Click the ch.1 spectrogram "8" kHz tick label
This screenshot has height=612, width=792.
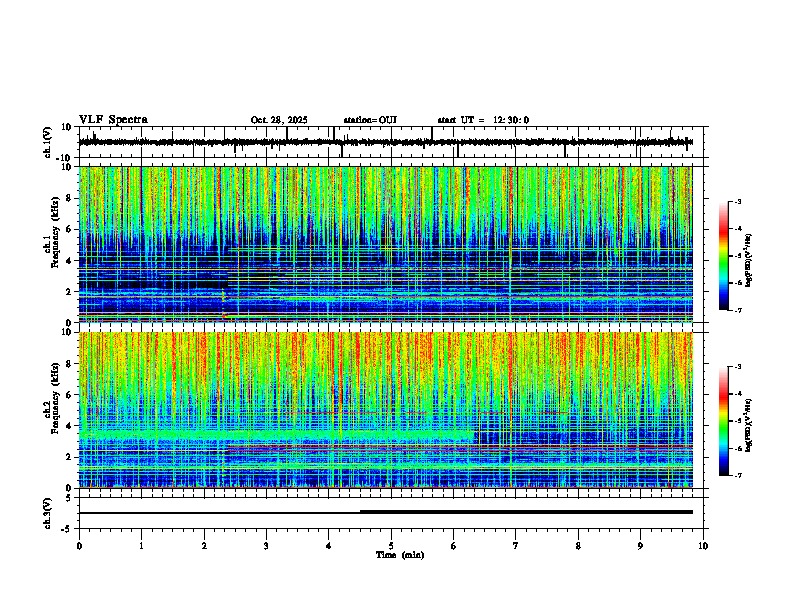point(69,198)
